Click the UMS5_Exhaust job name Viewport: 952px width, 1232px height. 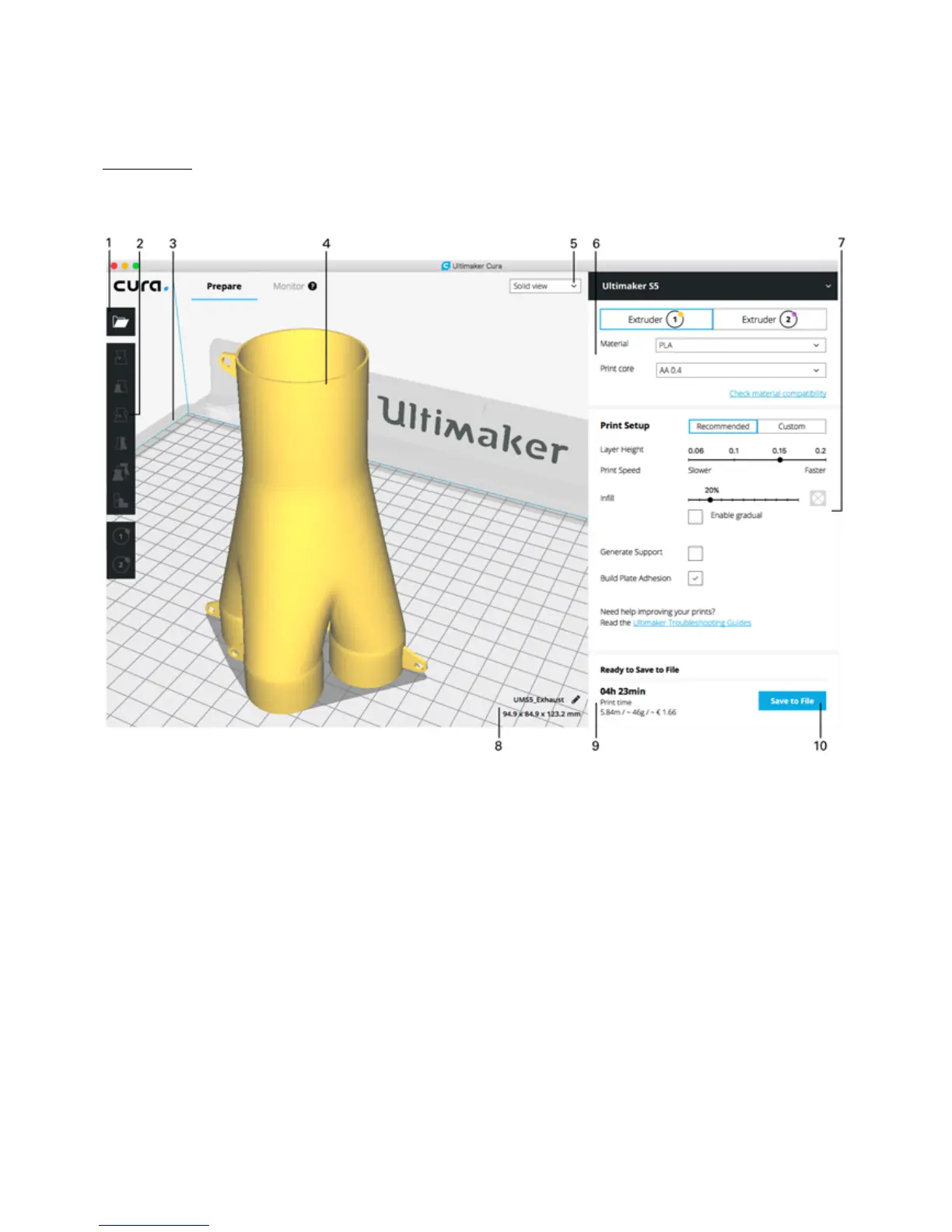538,700
